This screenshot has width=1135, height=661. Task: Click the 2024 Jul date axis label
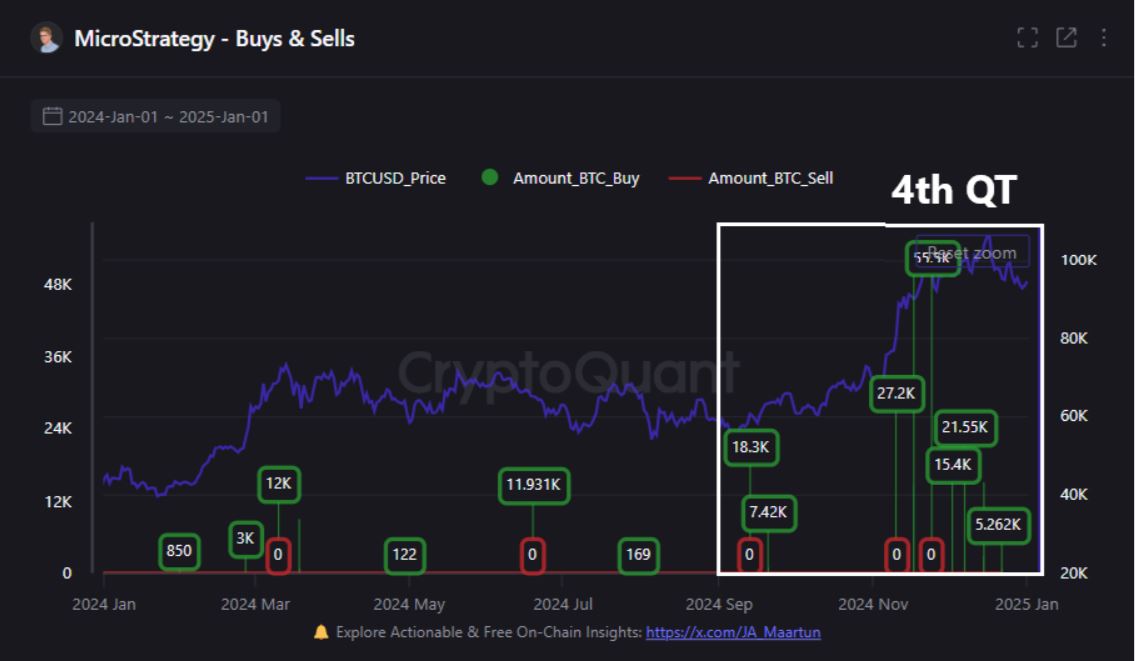click(563, 605)
